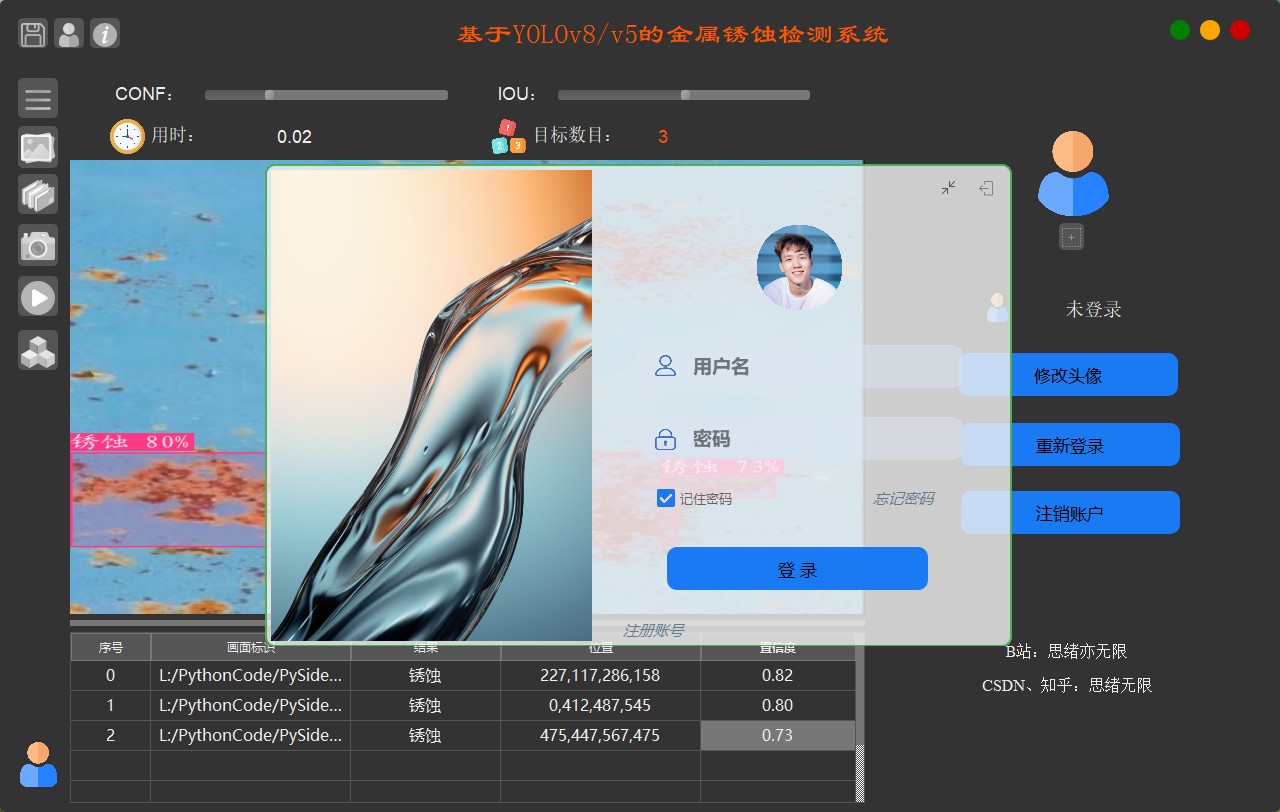The width and height of the screenshot is (1280, 812).
Task: Select position cell 227,117,286,158
Action: point(600,675)
